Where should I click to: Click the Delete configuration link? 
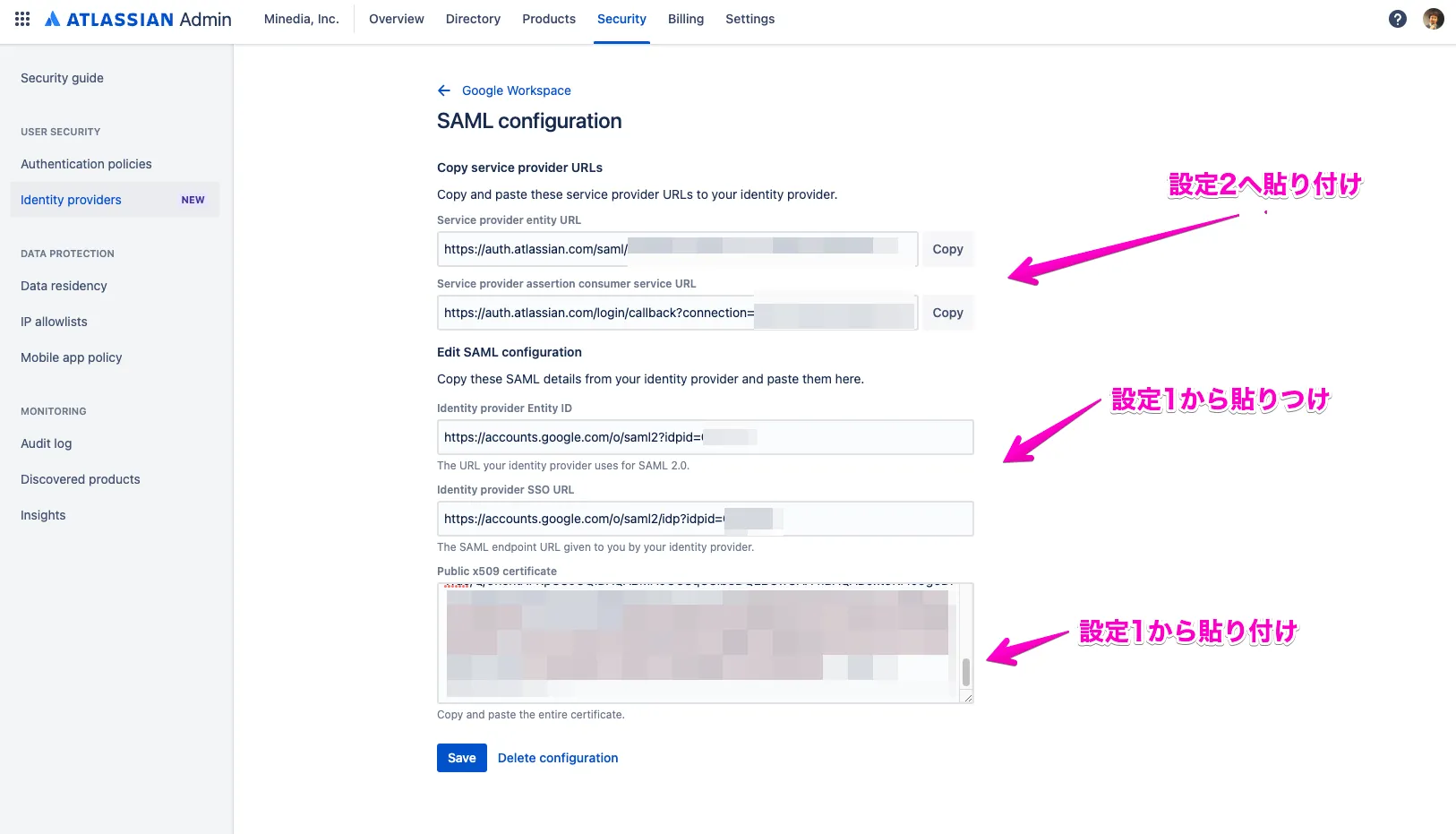[558, 758]
